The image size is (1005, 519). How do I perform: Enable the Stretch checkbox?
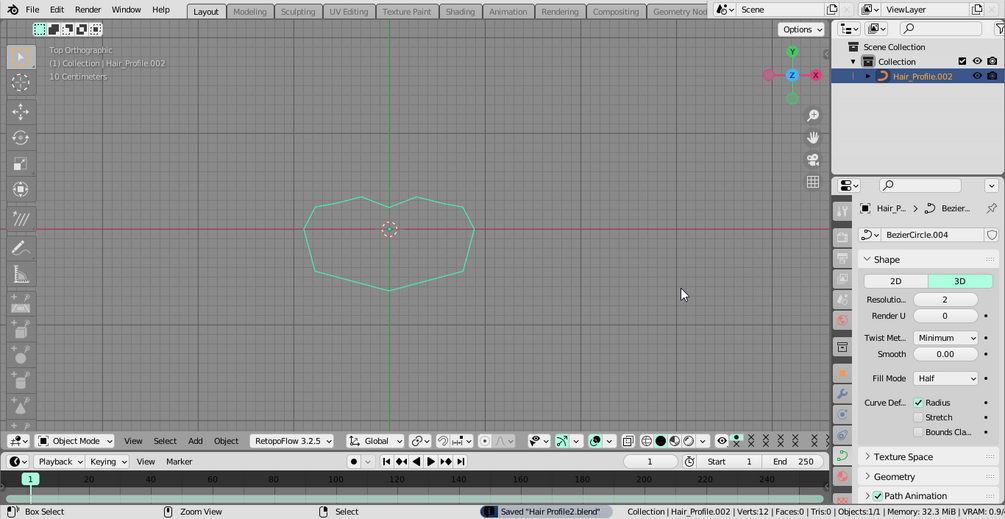click(918, 417)
